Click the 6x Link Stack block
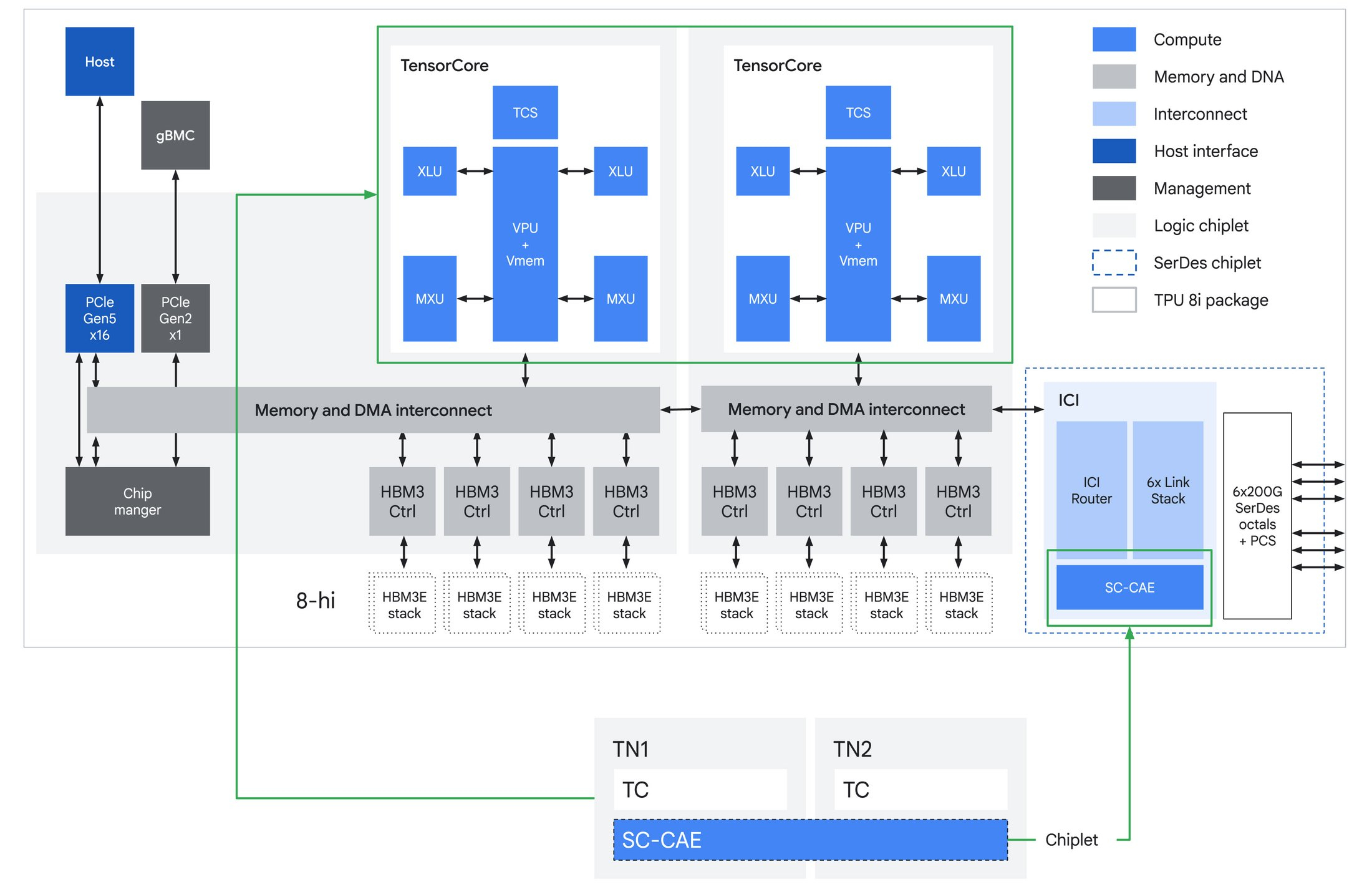Screen dimensions: 1372x887 (1167, 490)
